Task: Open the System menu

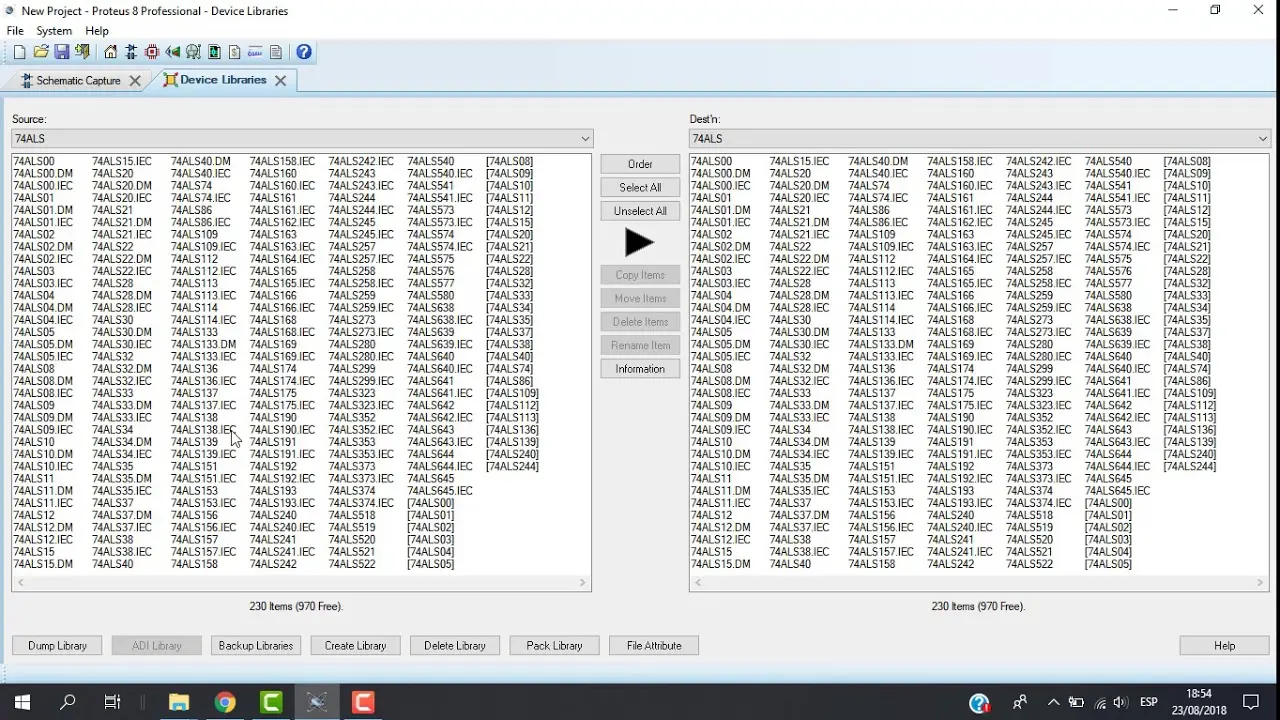Action: [x=54, y=31]
